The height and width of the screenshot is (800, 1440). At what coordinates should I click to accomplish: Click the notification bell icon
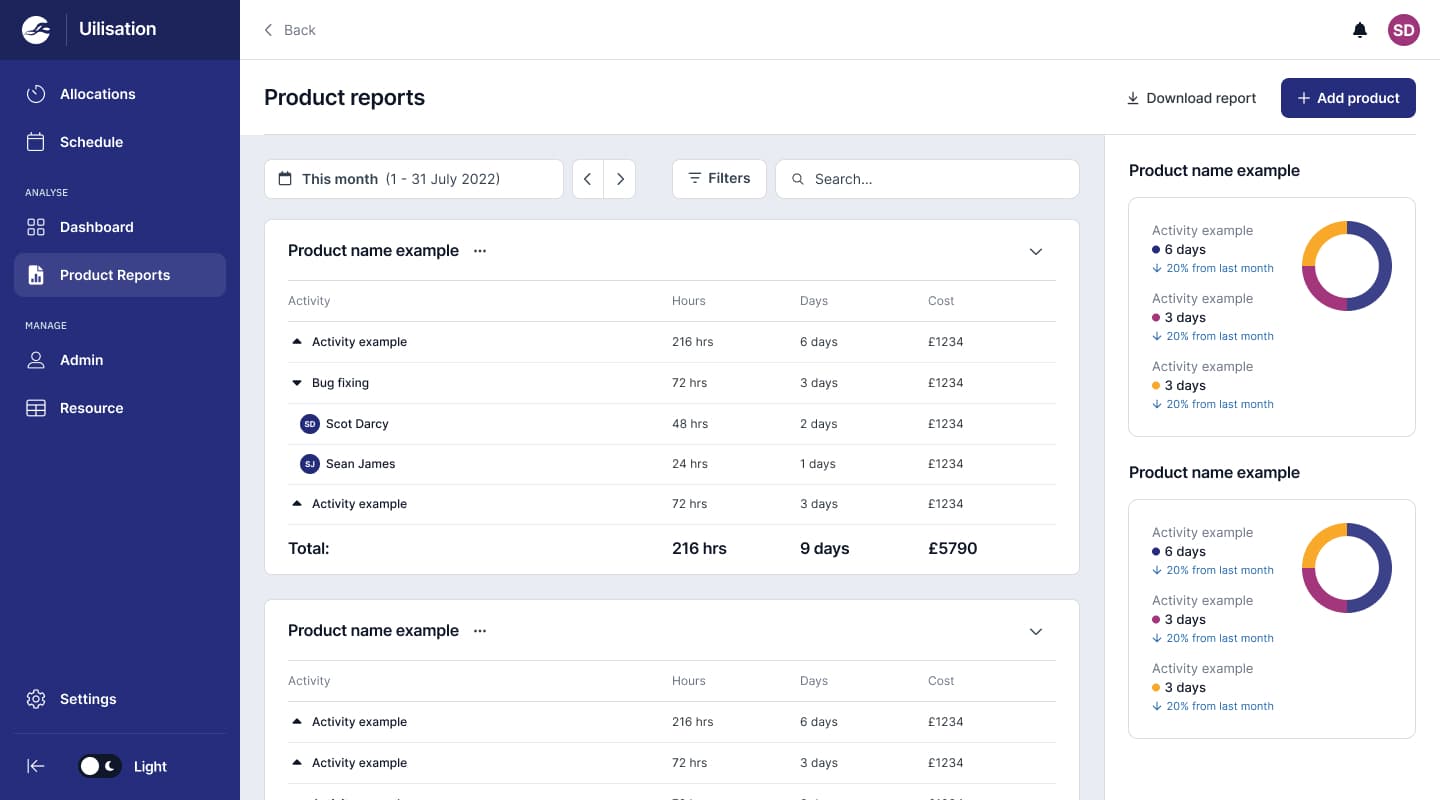1360,30
